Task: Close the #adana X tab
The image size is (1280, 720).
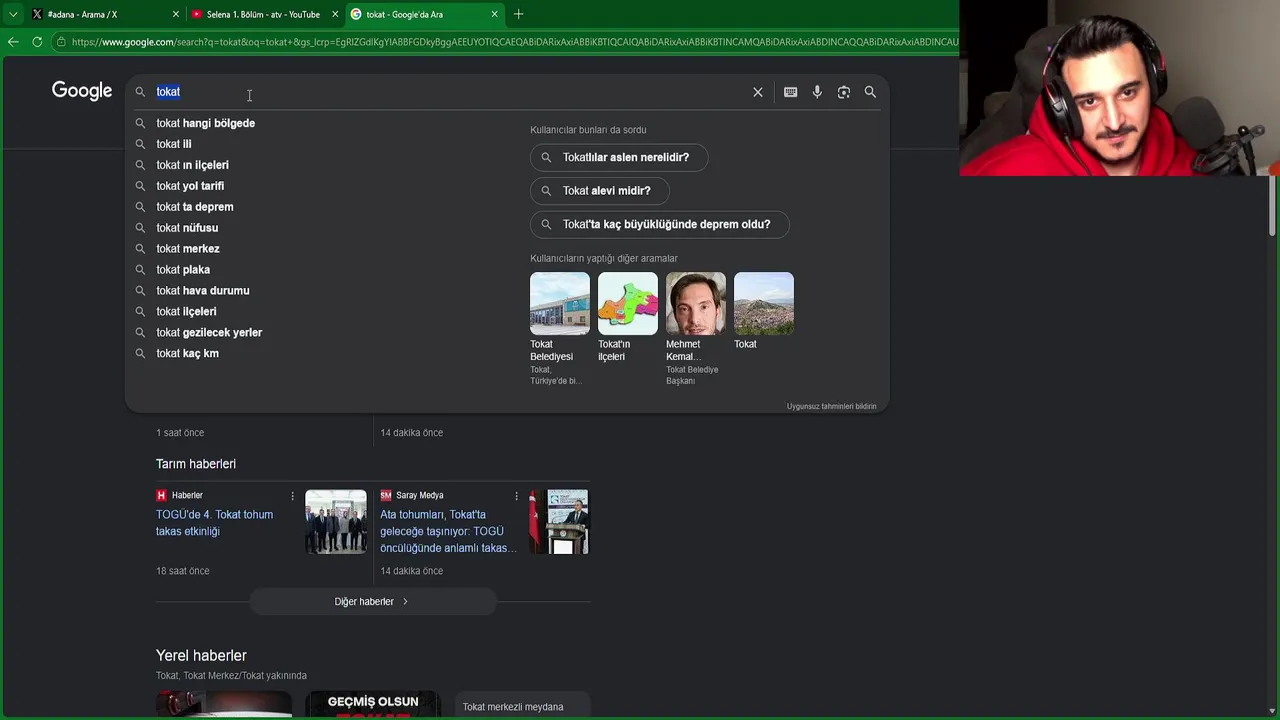Action: tap(176, 14)
